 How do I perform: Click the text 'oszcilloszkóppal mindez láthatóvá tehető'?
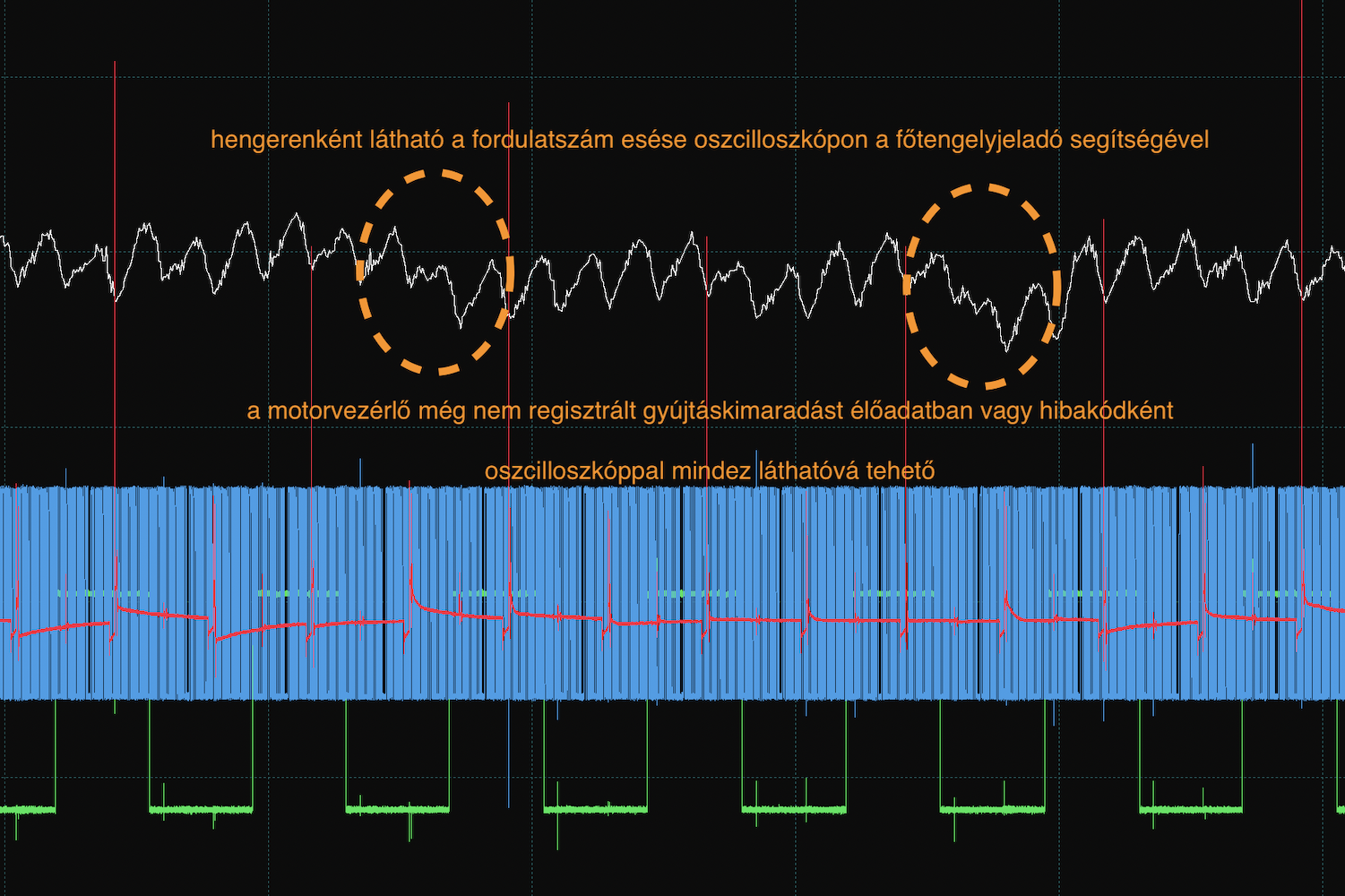pyautogui.click(x=709, y=470)
